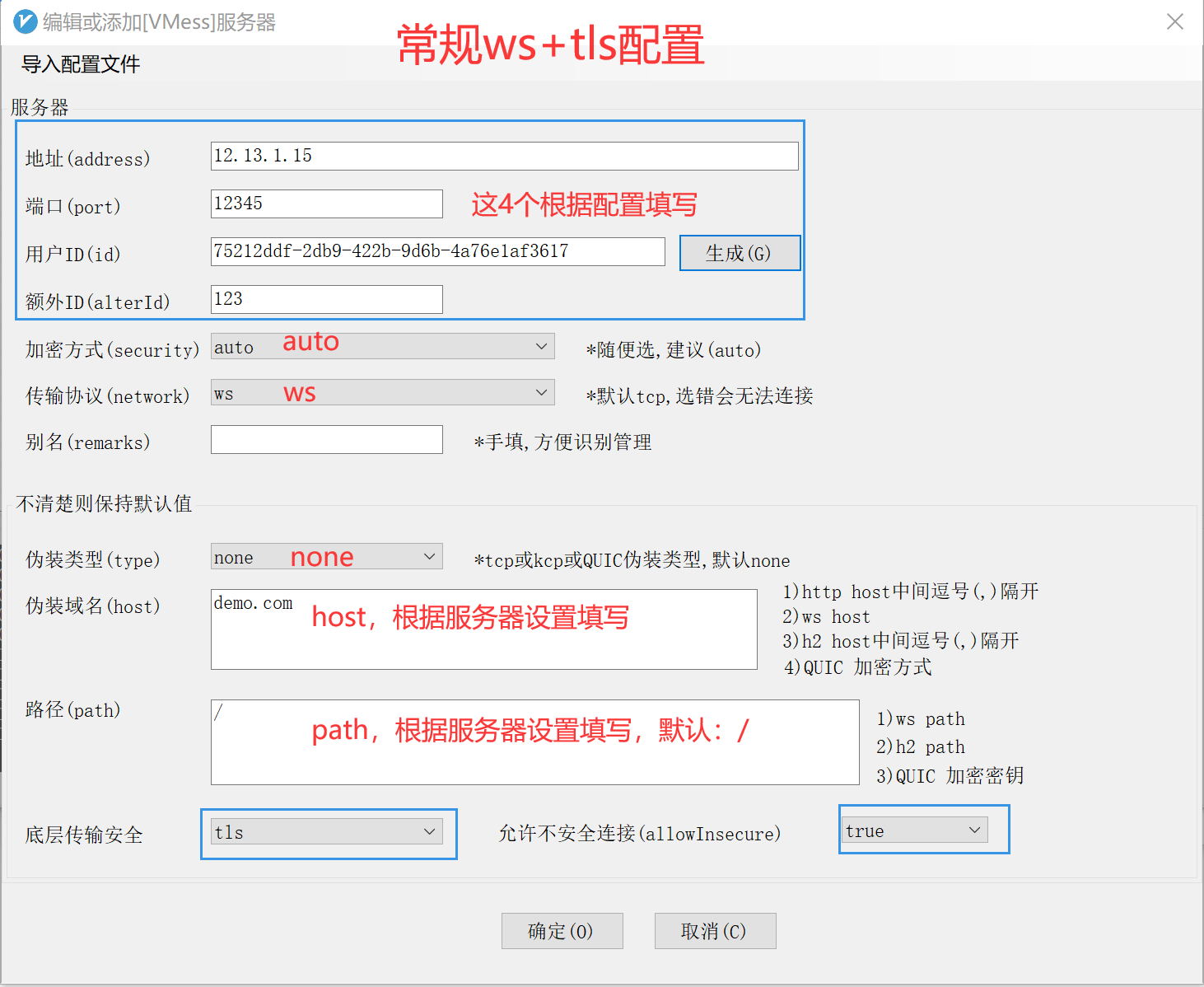Click the text 2)h2 path
The image size is (1204, 987).
(x=921, y=746)
